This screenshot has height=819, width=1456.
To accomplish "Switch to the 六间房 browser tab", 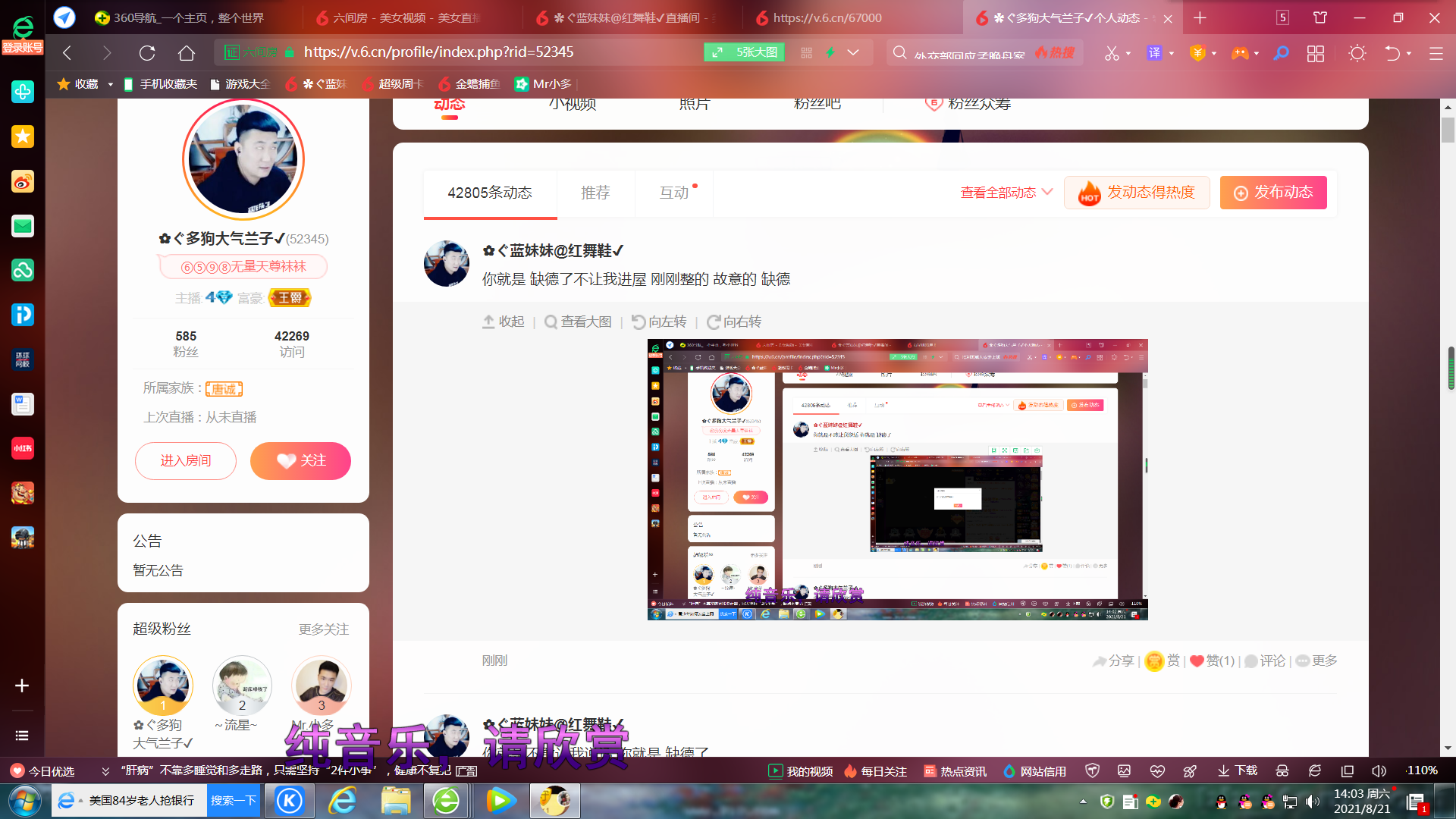I will 406,17.
